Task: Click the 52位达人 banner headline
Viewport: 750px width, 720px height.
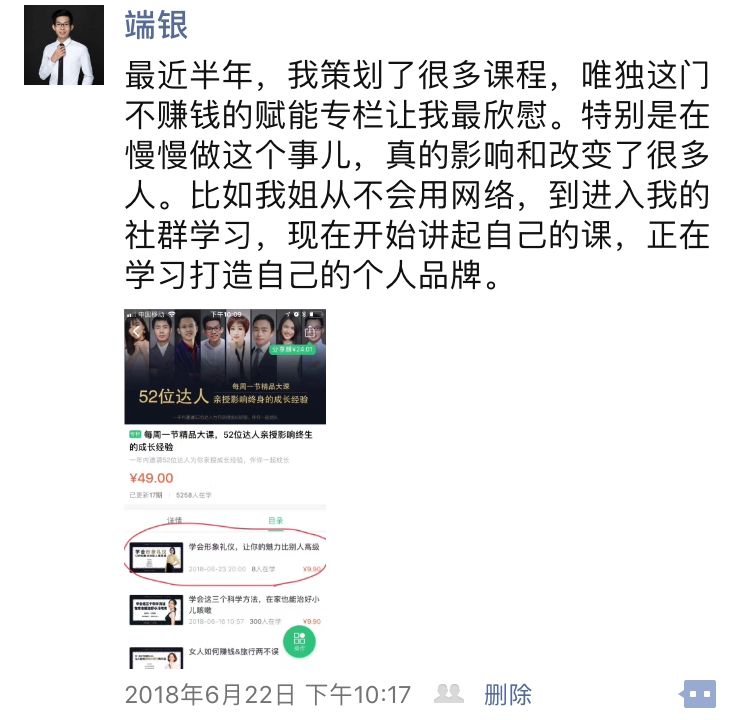Action: (174, 396)
